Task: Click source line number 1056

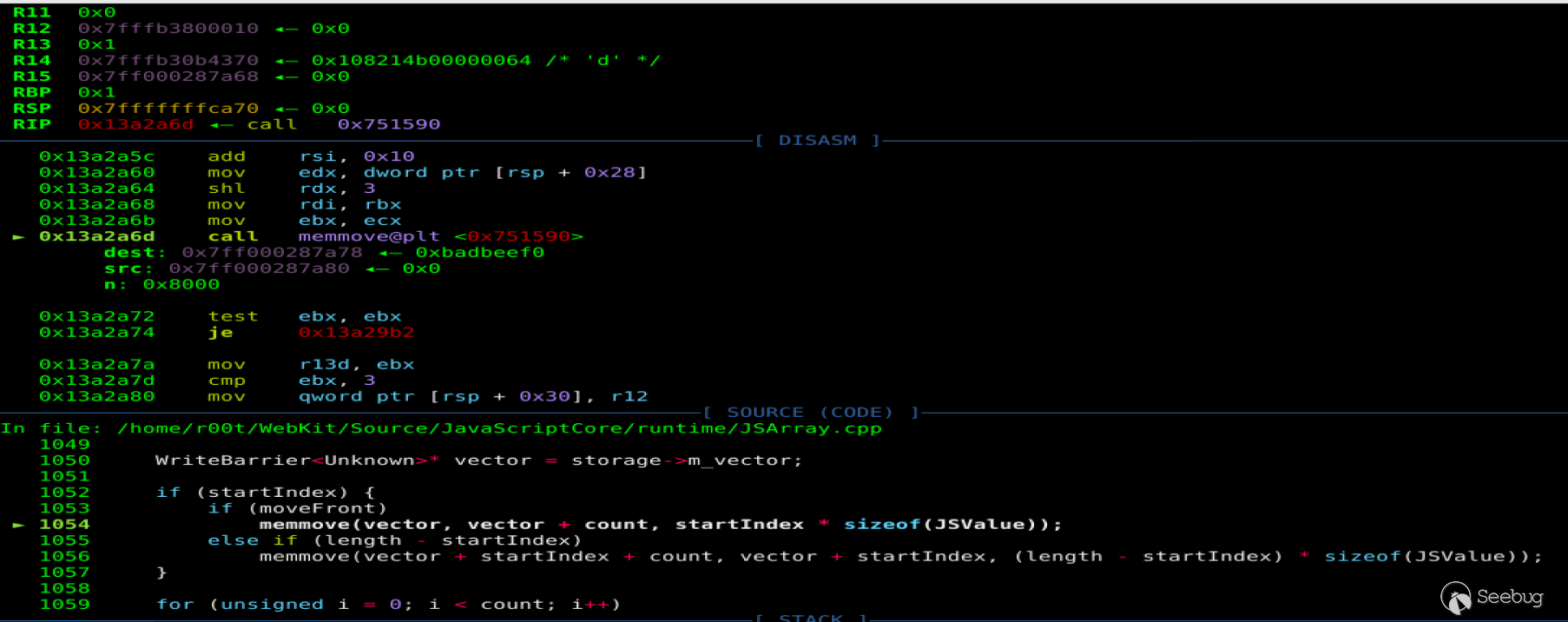Action: pos(64,557)
